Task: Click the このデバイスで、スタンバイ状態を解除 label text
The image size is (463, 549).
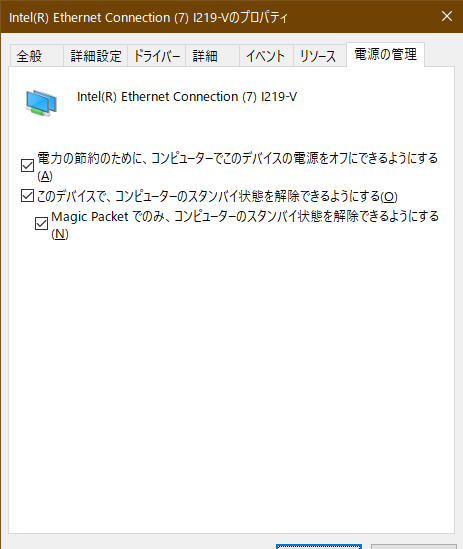Action: pos(217,196)
